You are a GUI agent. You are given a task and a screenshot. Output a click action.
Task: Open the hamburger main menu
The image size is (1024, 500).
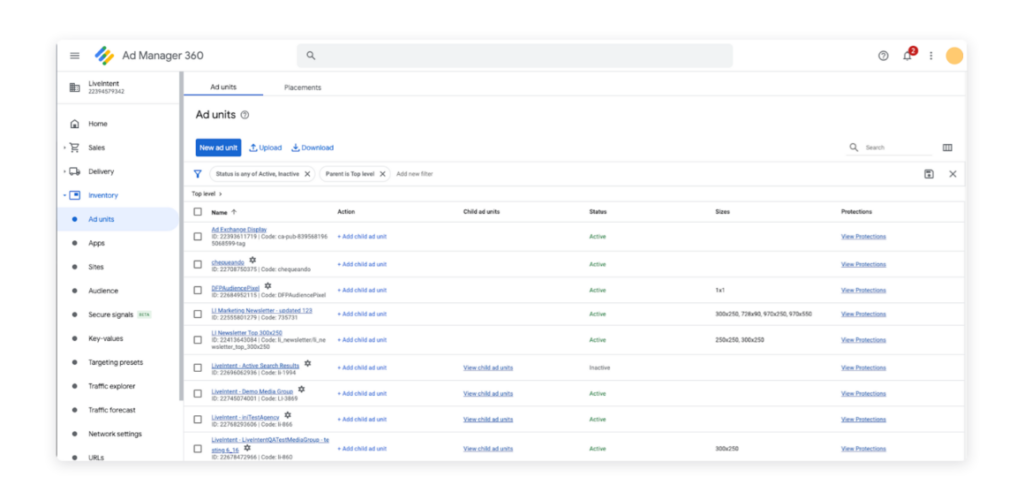[x=74, y=55]
